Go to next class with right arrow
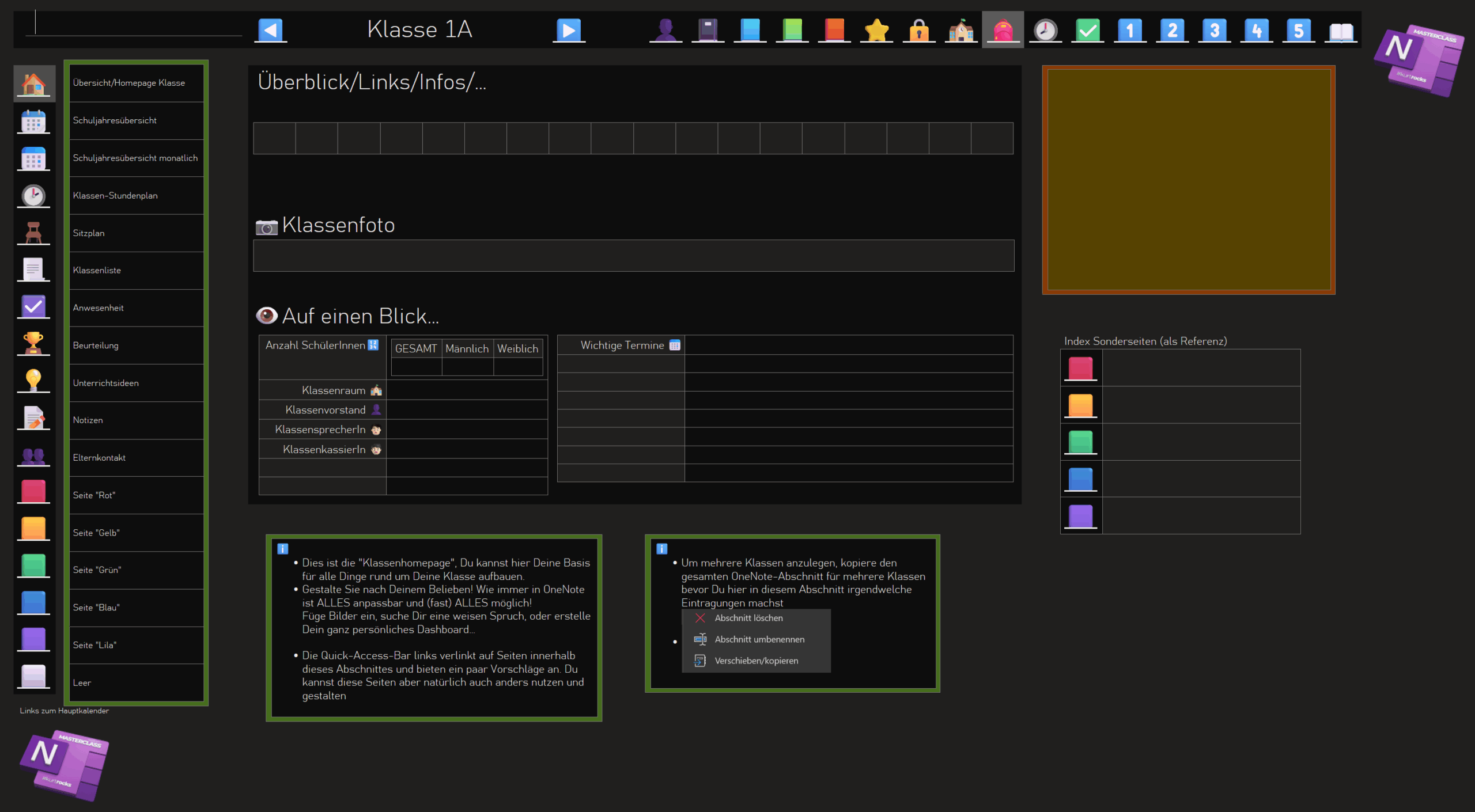Screen dimensions: 1475x812 pos(568,30)
